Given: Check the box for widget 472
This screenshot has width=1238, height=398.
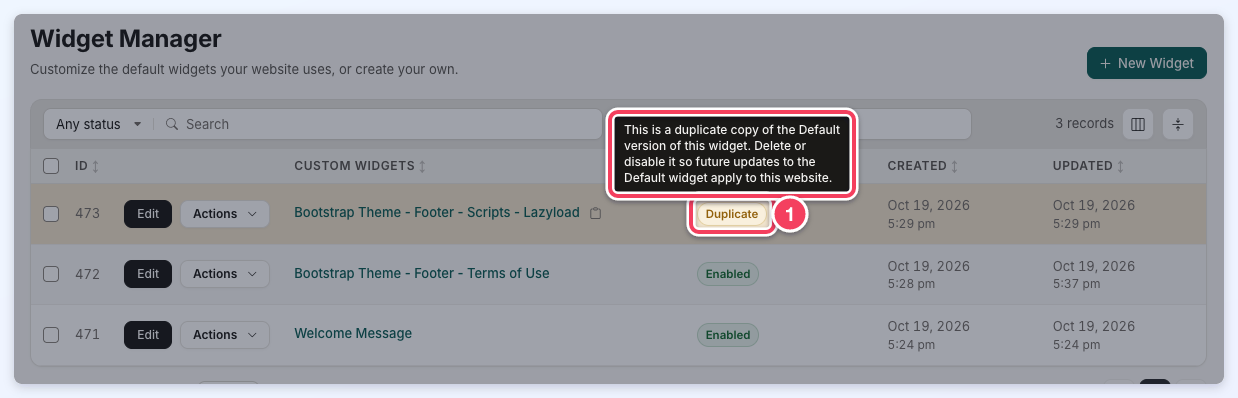Looking at the screenshot, I should (x=51, y=274).
